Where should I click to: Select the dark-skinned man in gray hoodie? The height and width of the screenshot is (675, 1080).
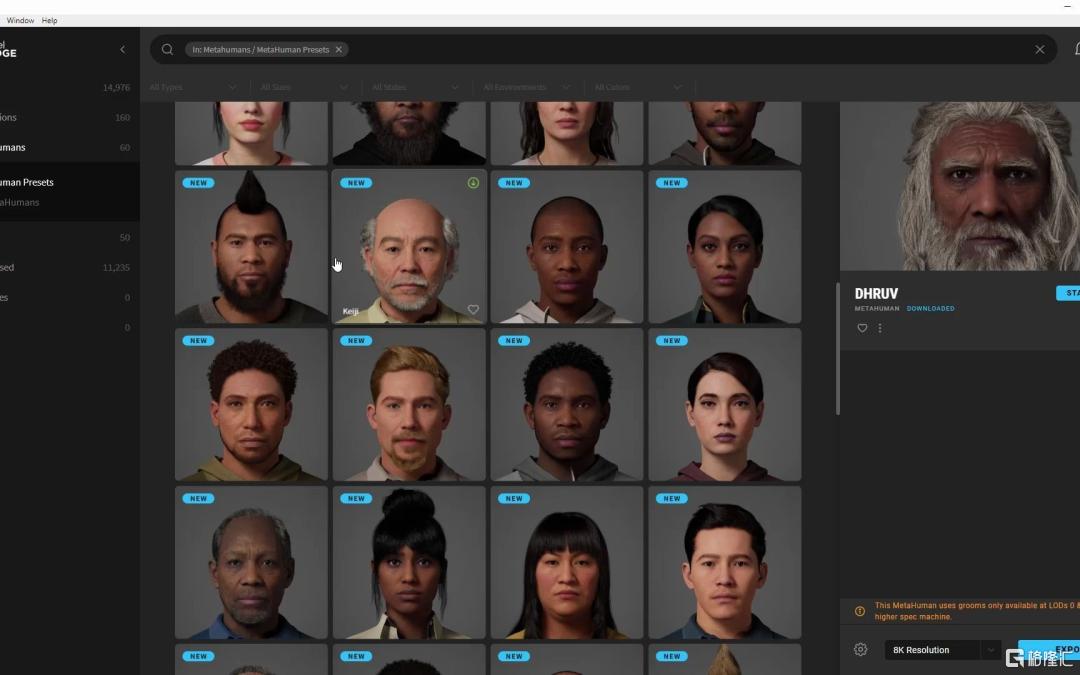[x=567, y=405]
